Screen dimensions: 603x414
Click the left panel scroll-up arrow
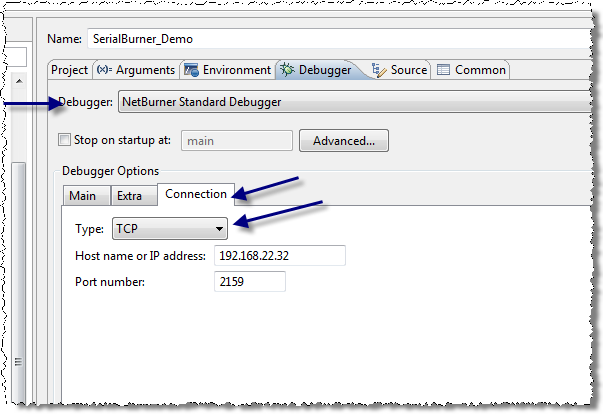[19, 81]
